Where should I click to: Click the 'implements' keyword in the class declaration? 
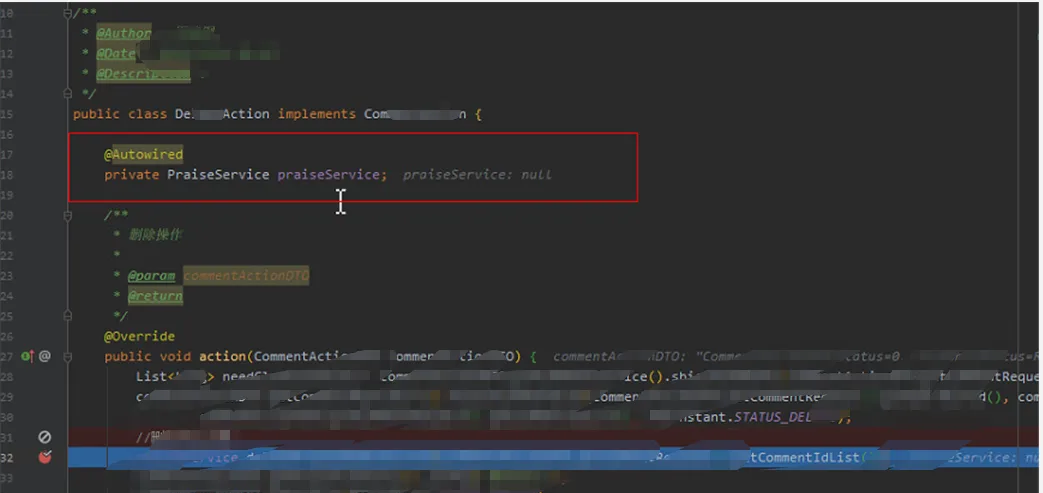(x=317, y=114)
